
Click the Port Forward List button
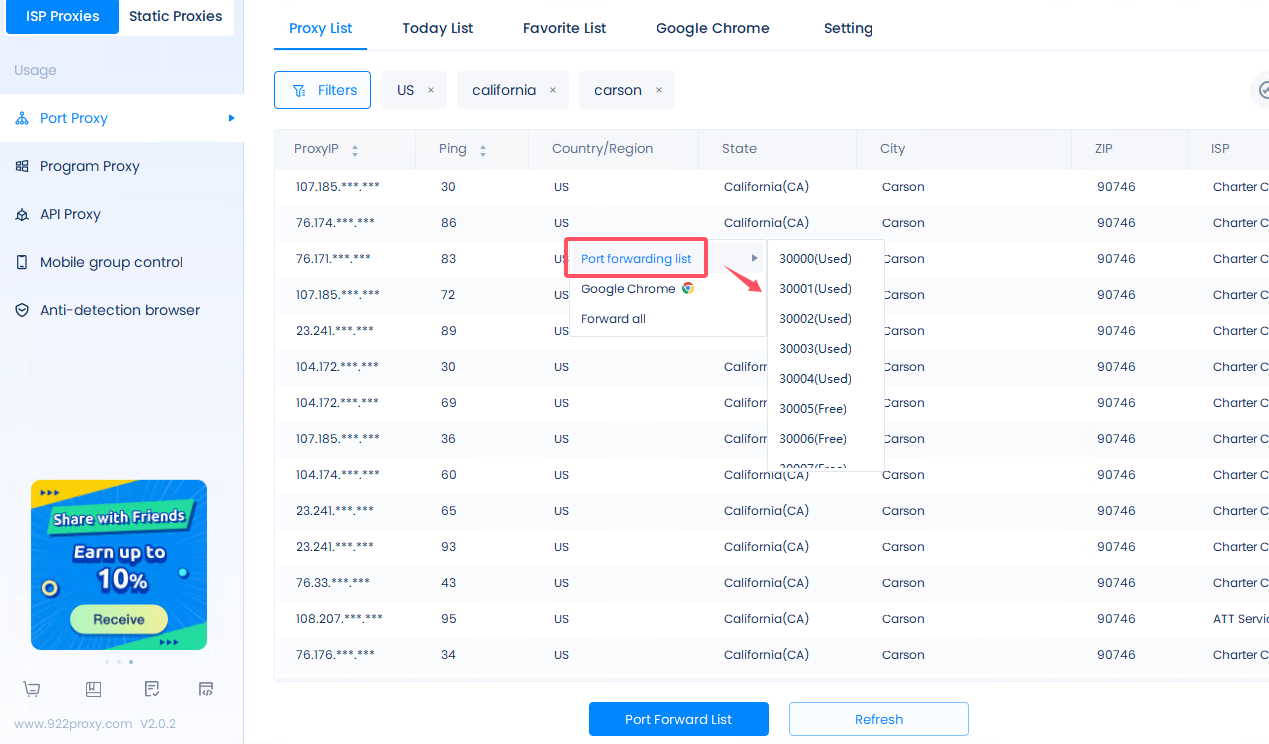point(678,719)
